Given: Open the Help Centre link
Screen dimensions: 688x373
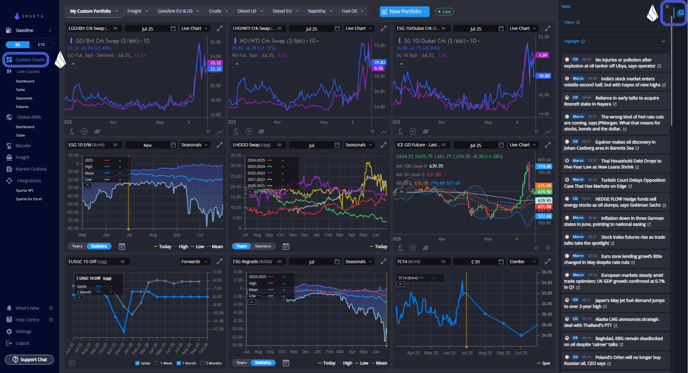Looking at the screenshot, I should [27, 320].
